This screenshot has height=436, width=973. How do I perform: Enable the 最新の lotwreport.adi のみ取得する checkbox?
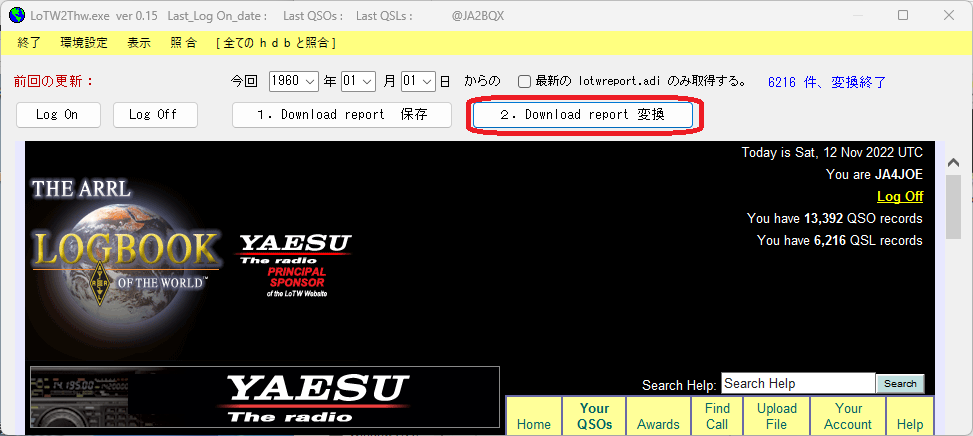pyautogui.click(x=525, y=81)
